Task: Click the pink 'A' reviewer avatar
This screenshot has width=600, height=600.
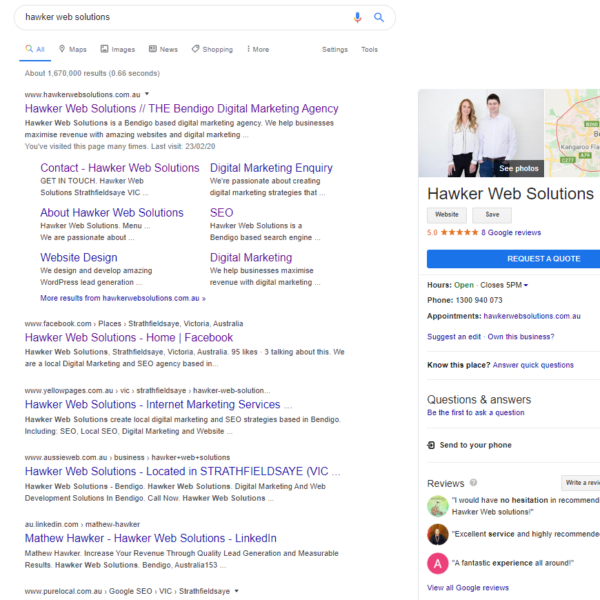Action: (x=438, y=563)
